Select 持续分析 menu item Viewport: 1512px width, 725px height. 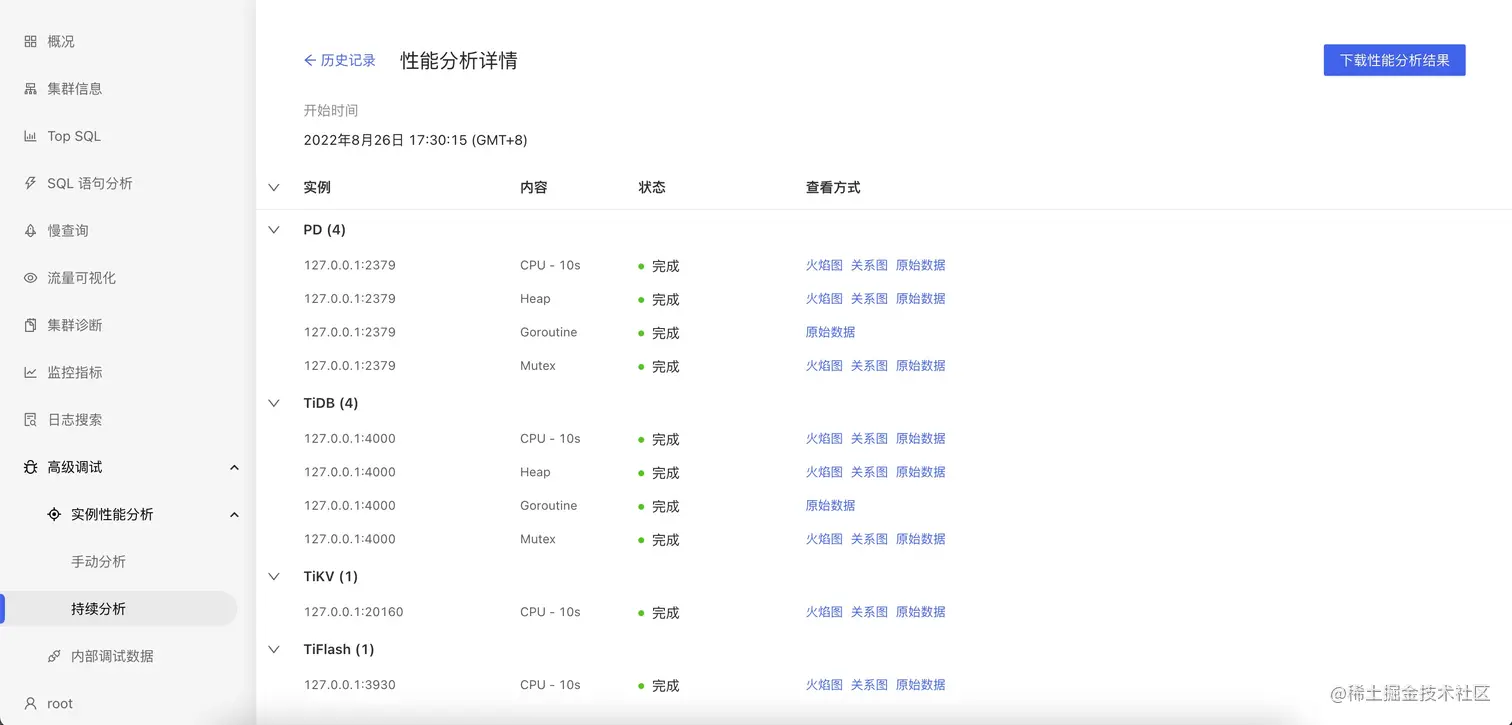pyautogui.click(x=98, y=609)
